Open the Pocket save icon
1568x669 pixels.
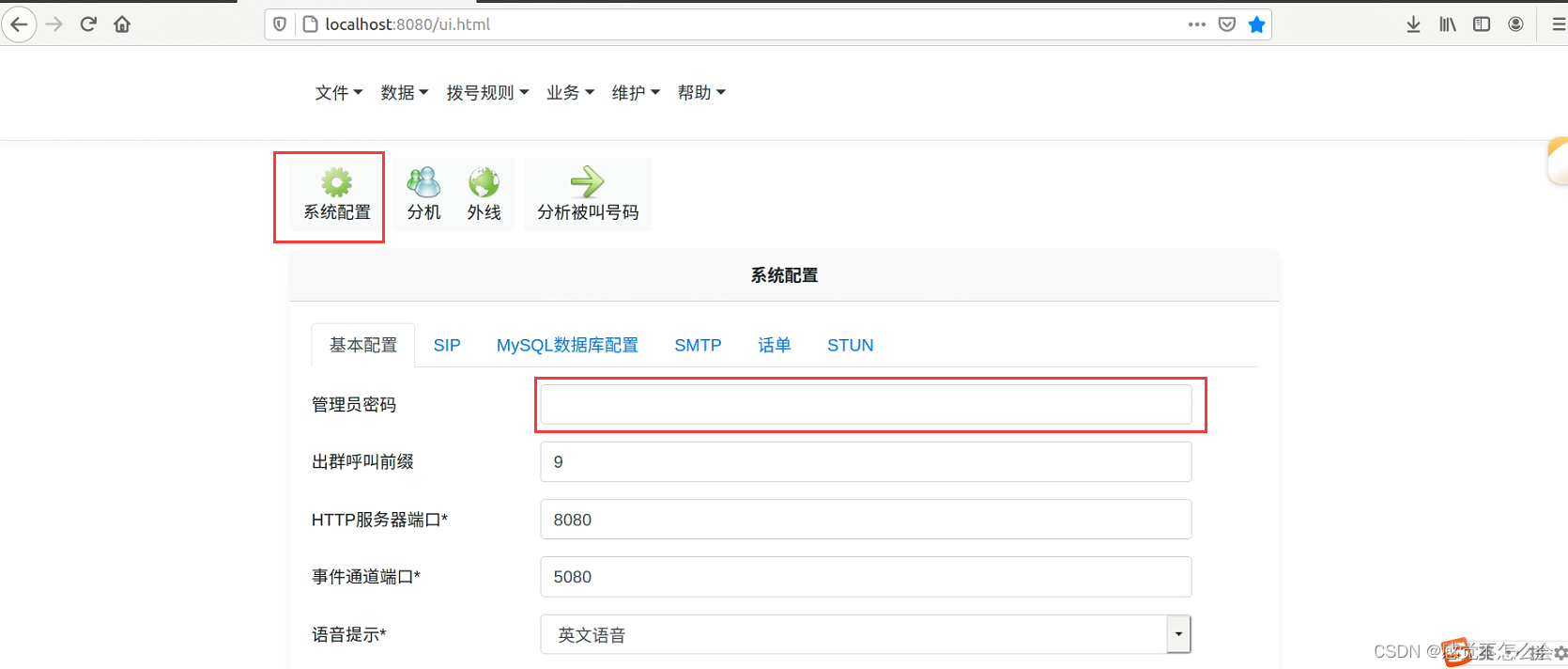[1226, 24]
